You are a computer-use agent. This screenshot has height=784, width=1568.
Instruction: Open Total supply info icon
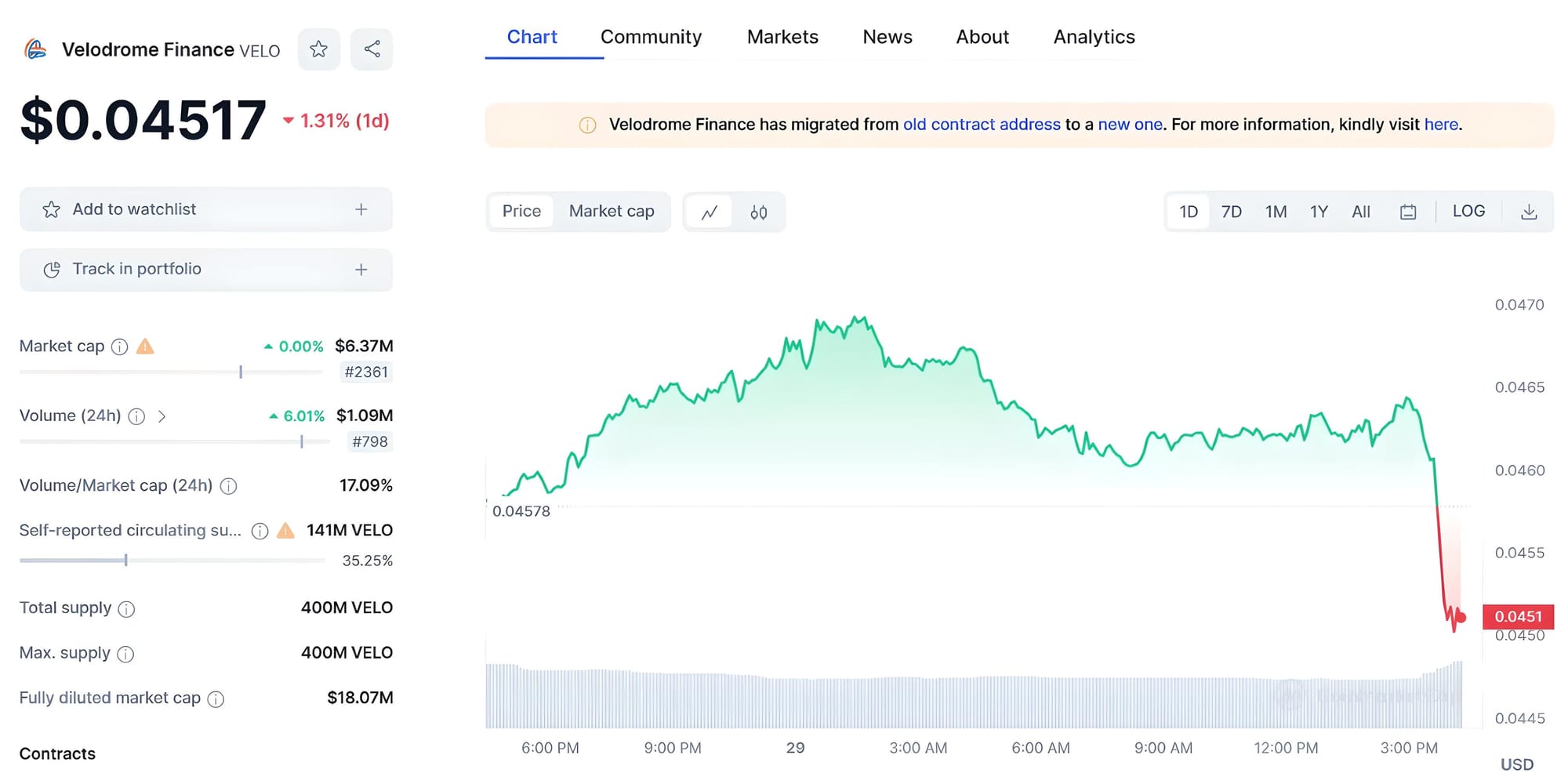click(126, 608)
